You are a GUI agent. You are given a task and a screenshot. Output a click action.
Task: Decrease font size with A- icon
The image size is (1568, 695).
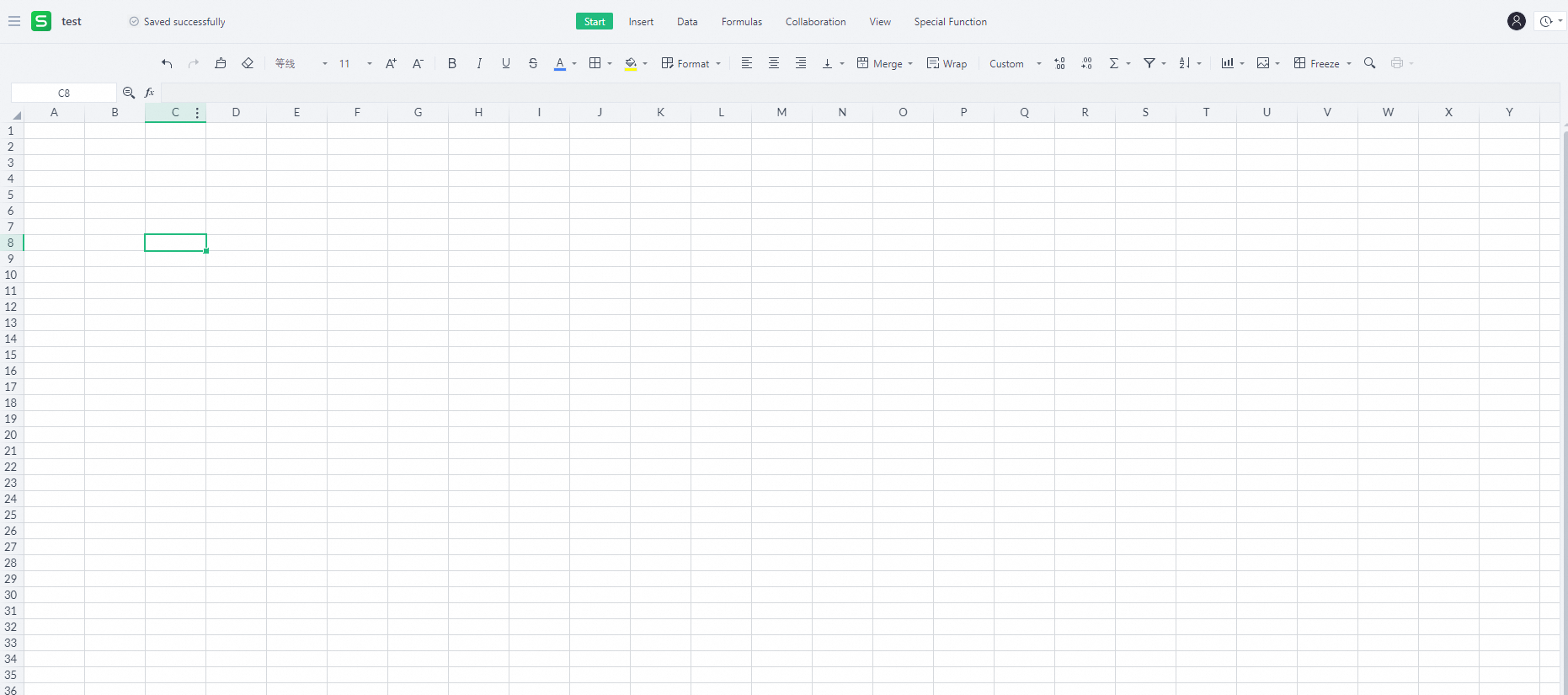[x=418, y=63]
